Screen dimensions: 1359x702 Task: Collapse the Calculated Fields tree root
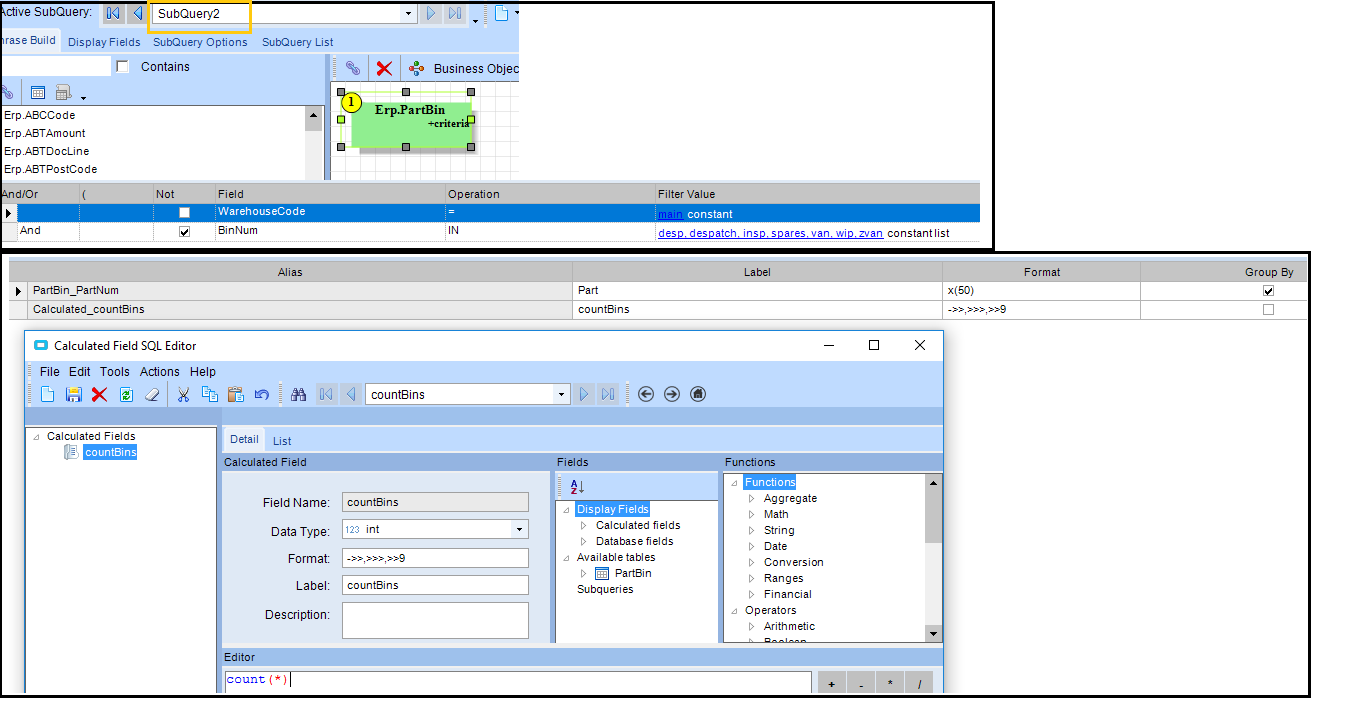36,436
